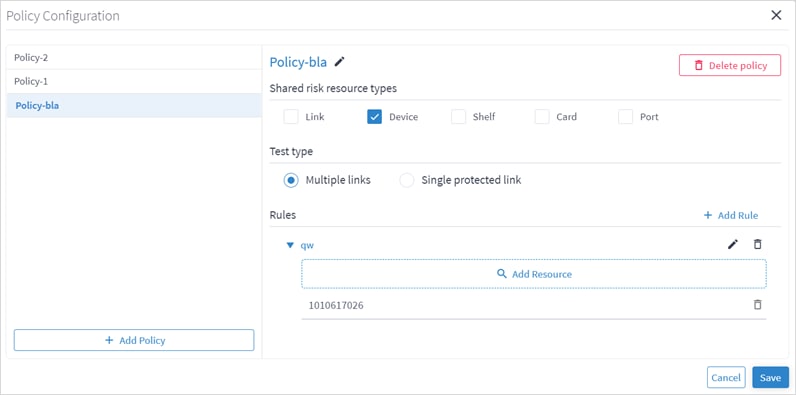This screenshot has height=395, width=796.
Task: Collapse the qw rule triangle
Action: click(x=290, y=245)
